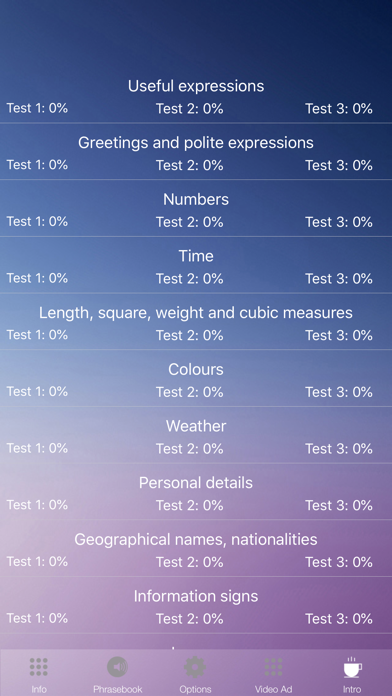
Task: Start Test 2 for Greetings and polite expressions
Action: (x=190, y=165)
